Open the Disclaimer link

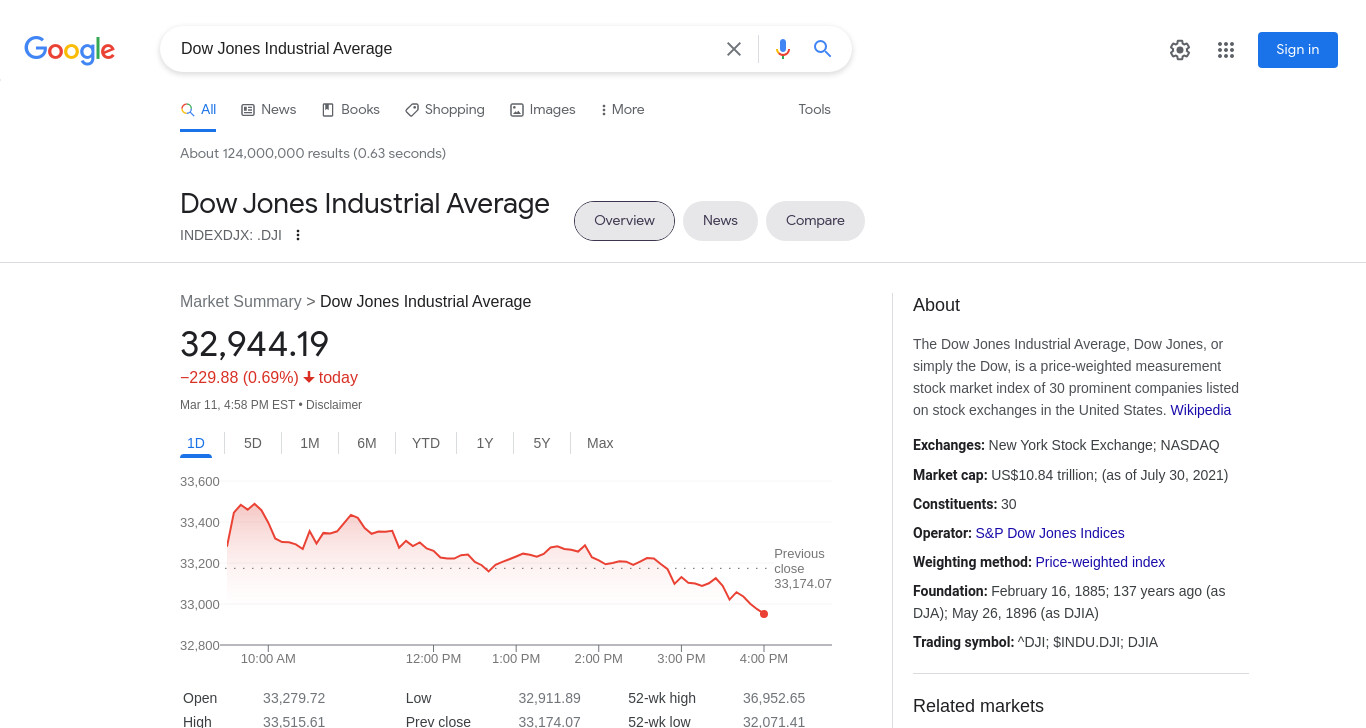pos(334,405)
